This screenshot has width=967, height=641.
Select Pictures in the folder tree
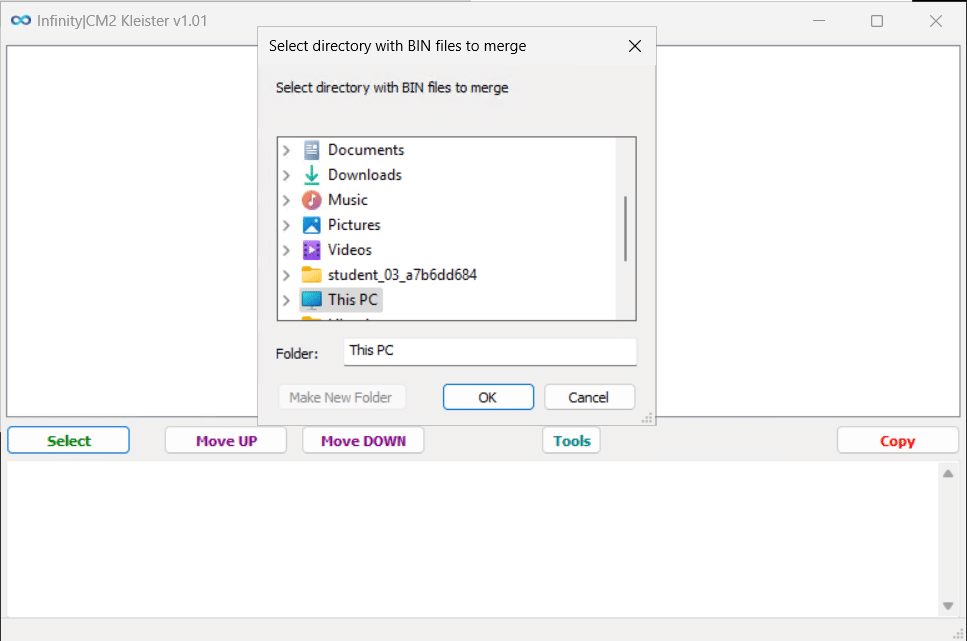(x=354, y=225)
